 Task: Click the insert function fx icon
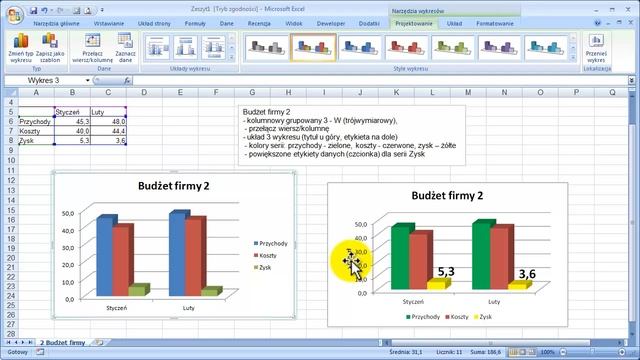tap(127, 80)
